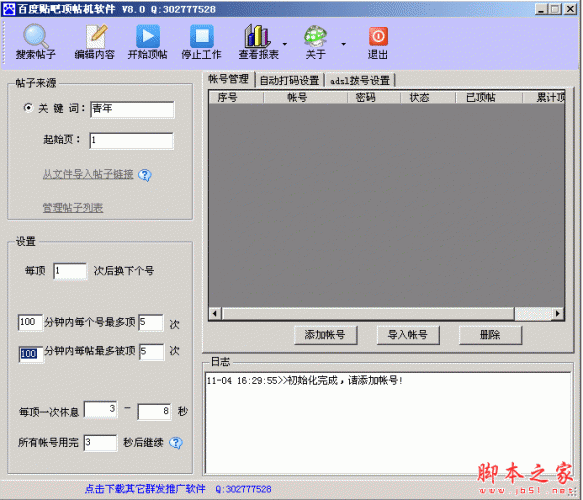Click the 添加帐号 button
This screenshot has height=500, width=583.
click(x=325, y=335)
